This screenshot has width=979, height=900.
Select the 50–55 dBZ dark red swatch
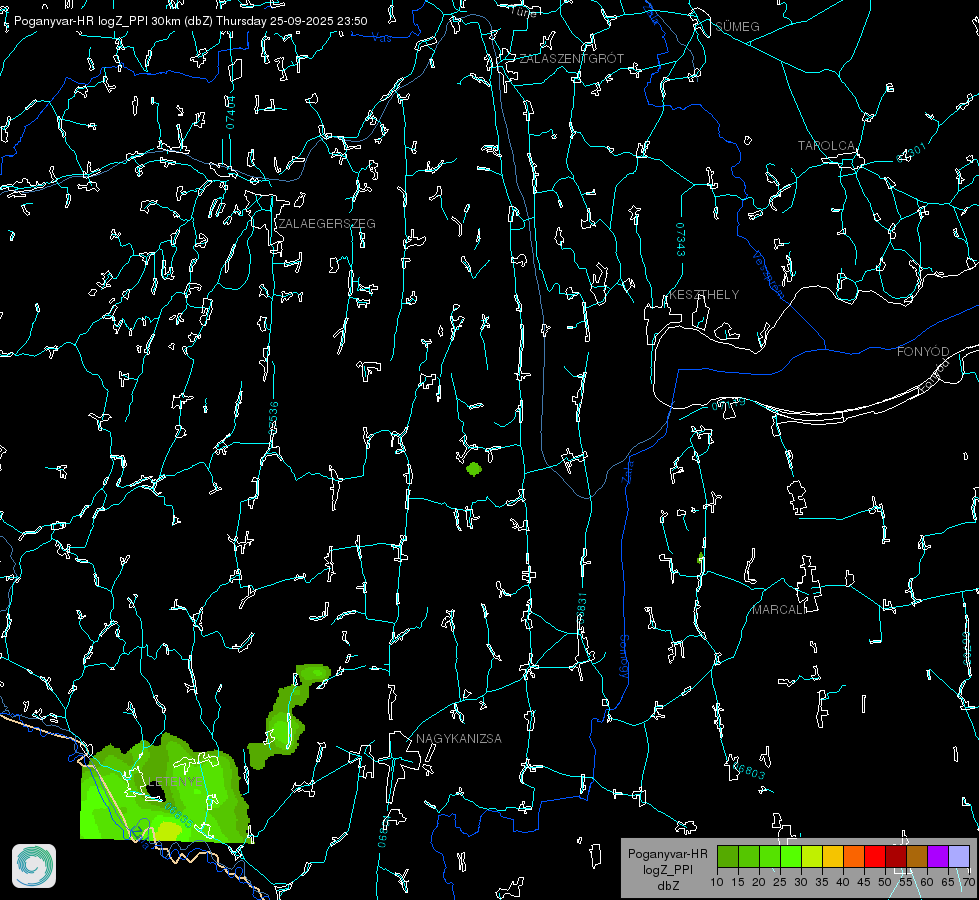tap(896, 856)
